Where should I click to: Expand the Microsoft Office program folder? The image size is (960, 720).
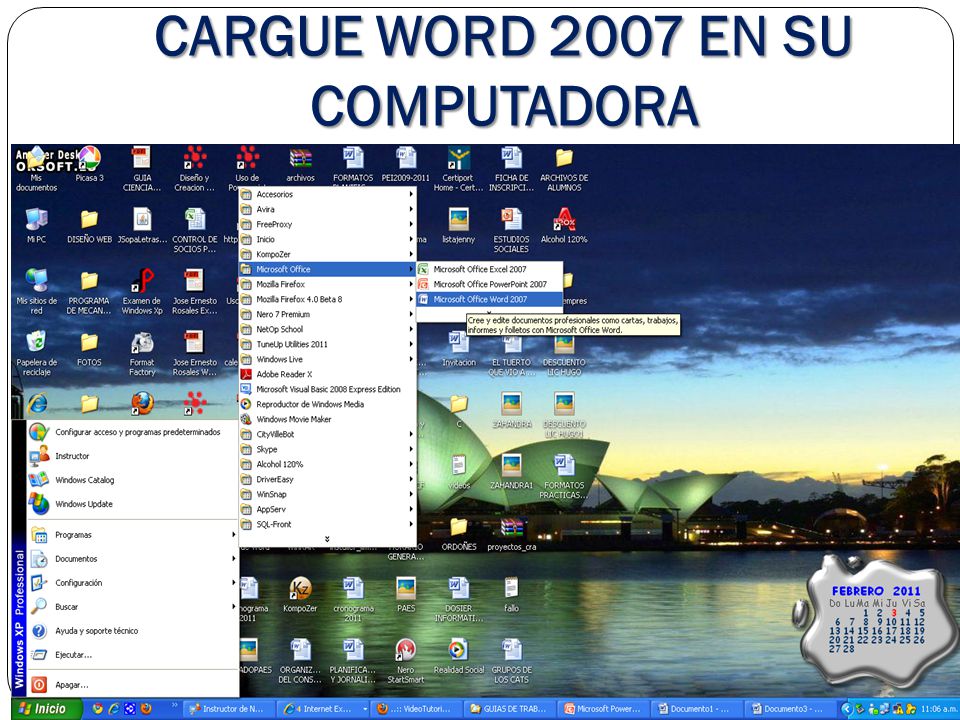[x=327, y=269]
